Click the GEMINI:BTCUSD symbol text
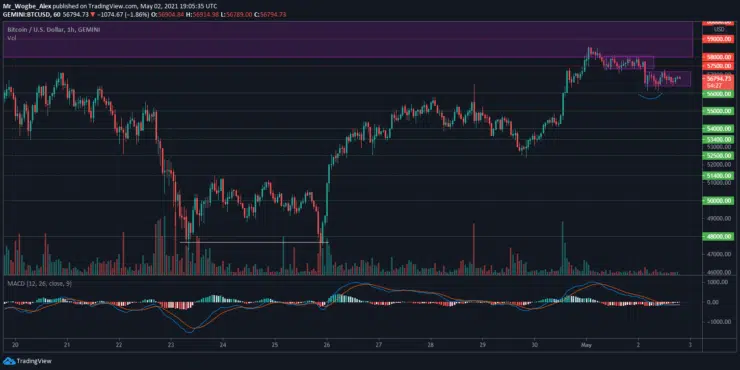 point(23,15)
